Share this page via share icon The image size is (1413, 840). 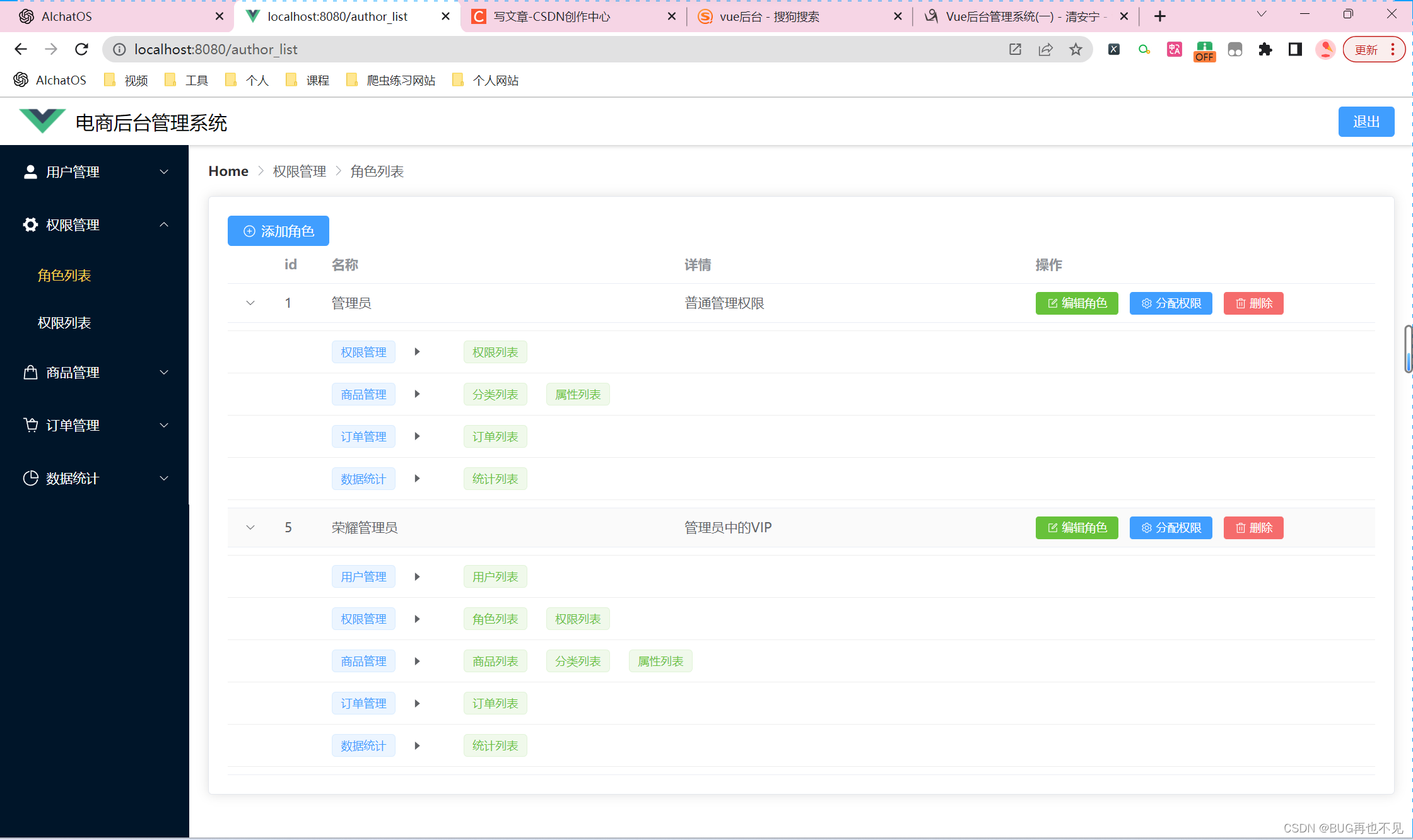[1046, 49]
